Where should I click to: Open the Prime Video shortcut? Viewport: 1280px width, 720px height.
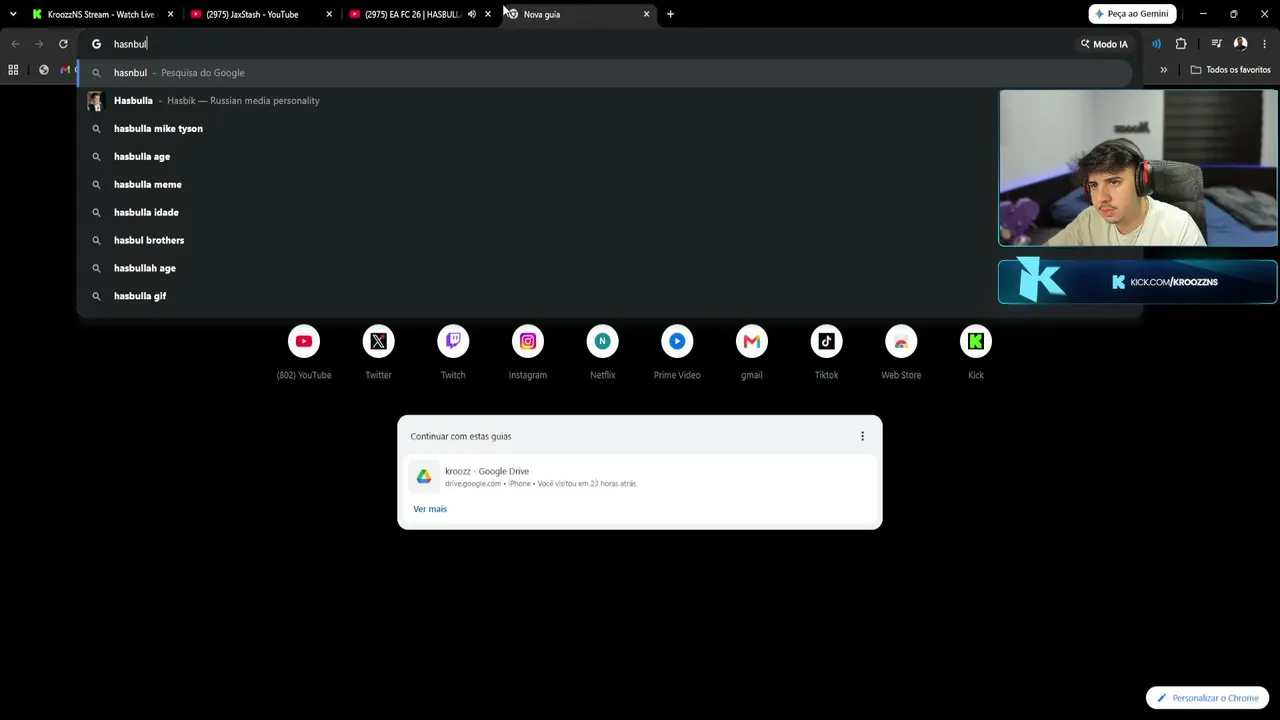coord(677,342)
